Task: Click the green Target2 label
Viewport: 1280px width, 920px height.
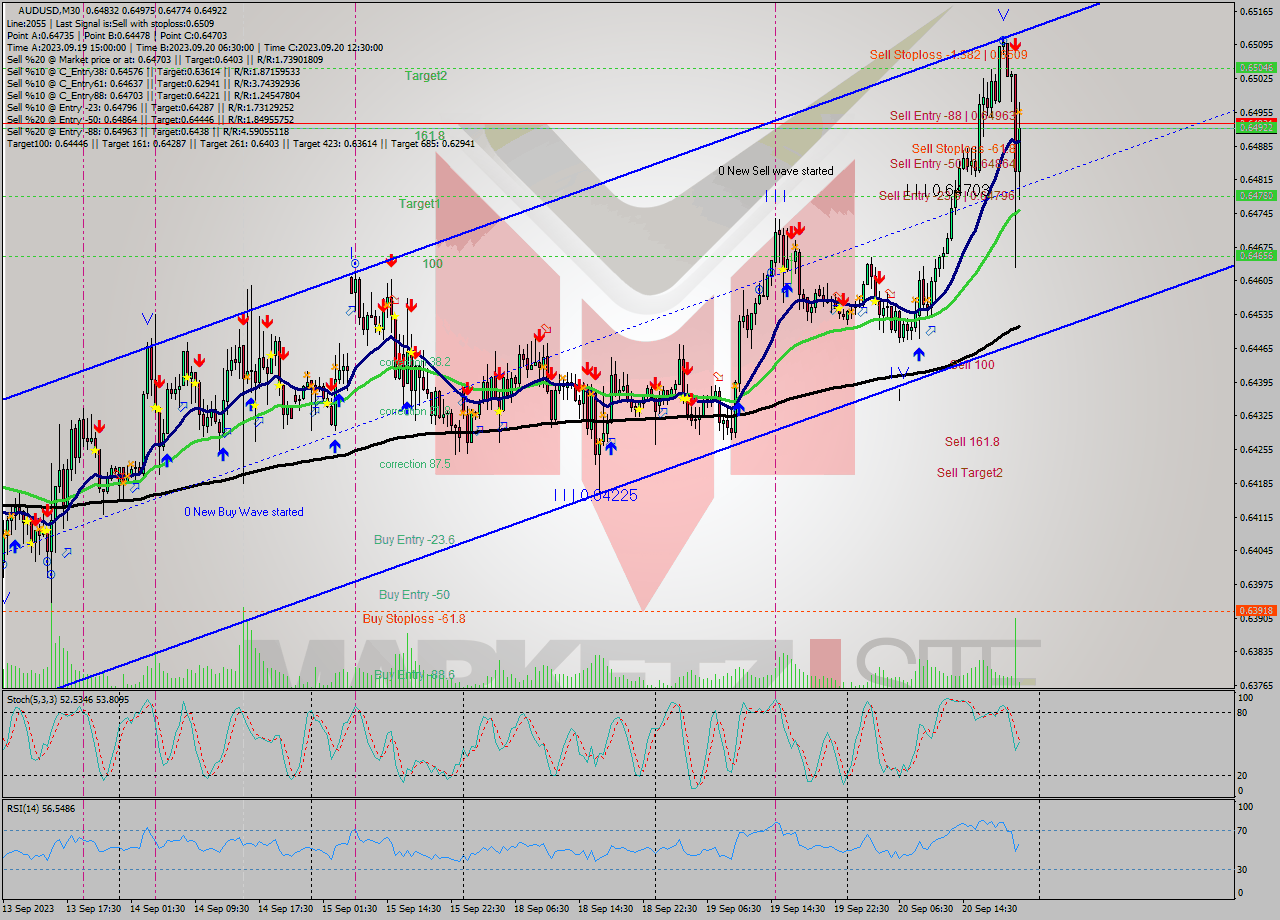Action: 426,75
